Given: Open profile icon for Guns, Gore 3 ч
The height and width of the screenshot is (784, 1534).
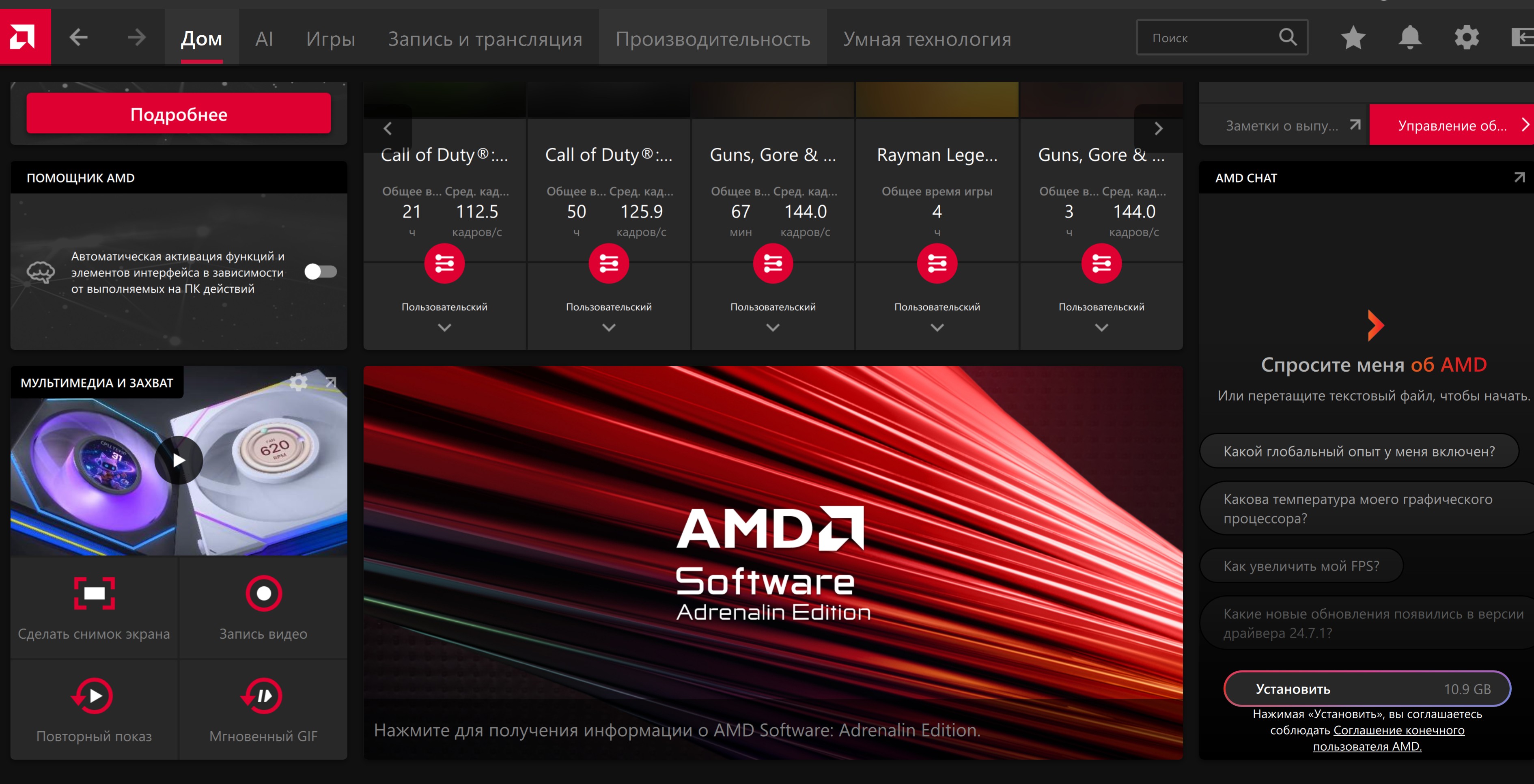Looking at the screenshot, I should click(x=1102, y=263).
